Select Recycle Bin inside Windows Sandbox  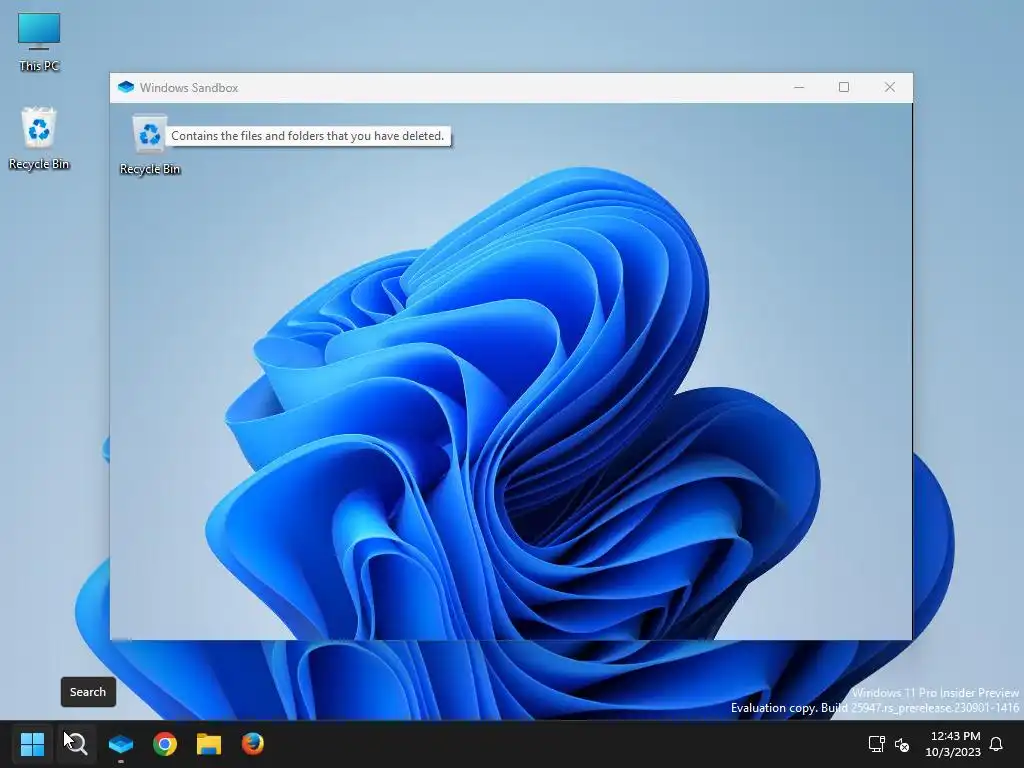tap(150, 146)
